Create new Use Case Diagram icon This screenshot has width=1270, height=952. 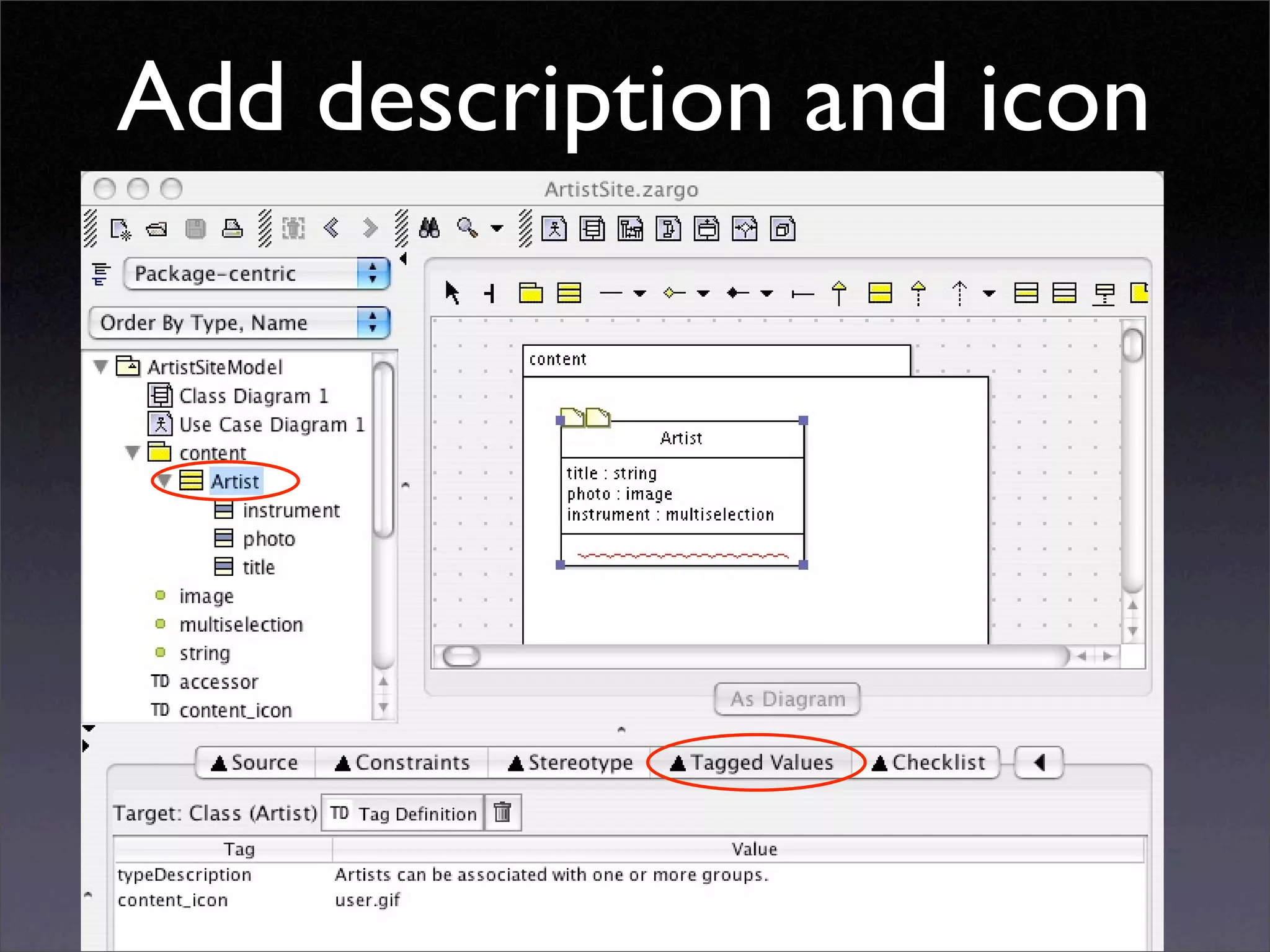click(x=554, y=229)
